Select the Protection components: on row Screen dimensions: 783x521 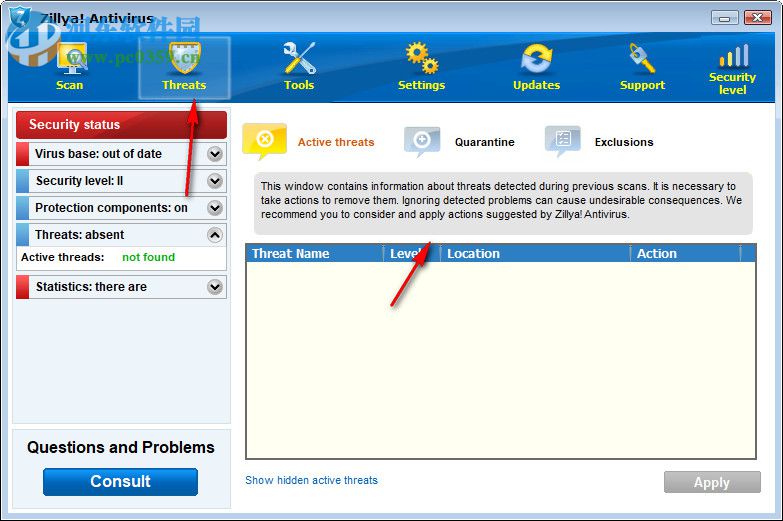121,208
